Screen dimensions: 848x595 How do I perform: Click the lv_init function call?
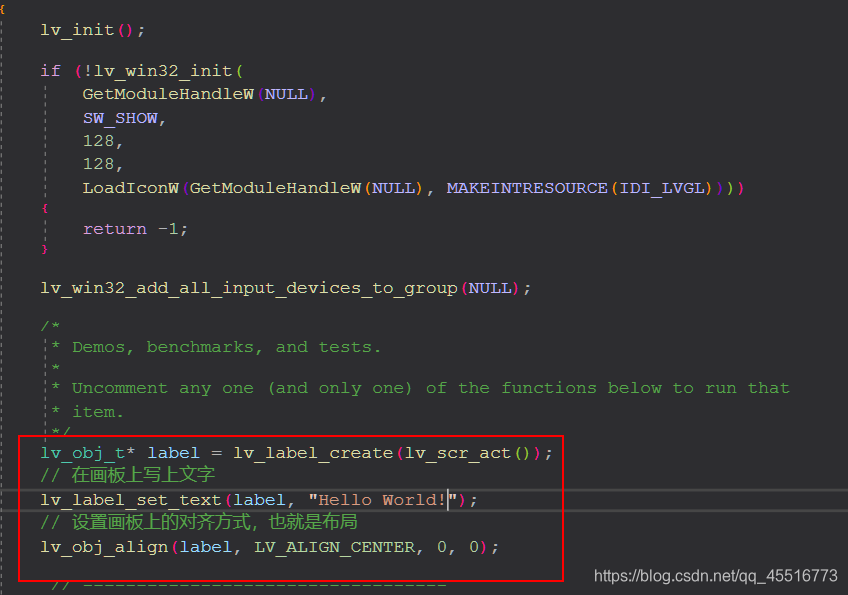(75, 29)
